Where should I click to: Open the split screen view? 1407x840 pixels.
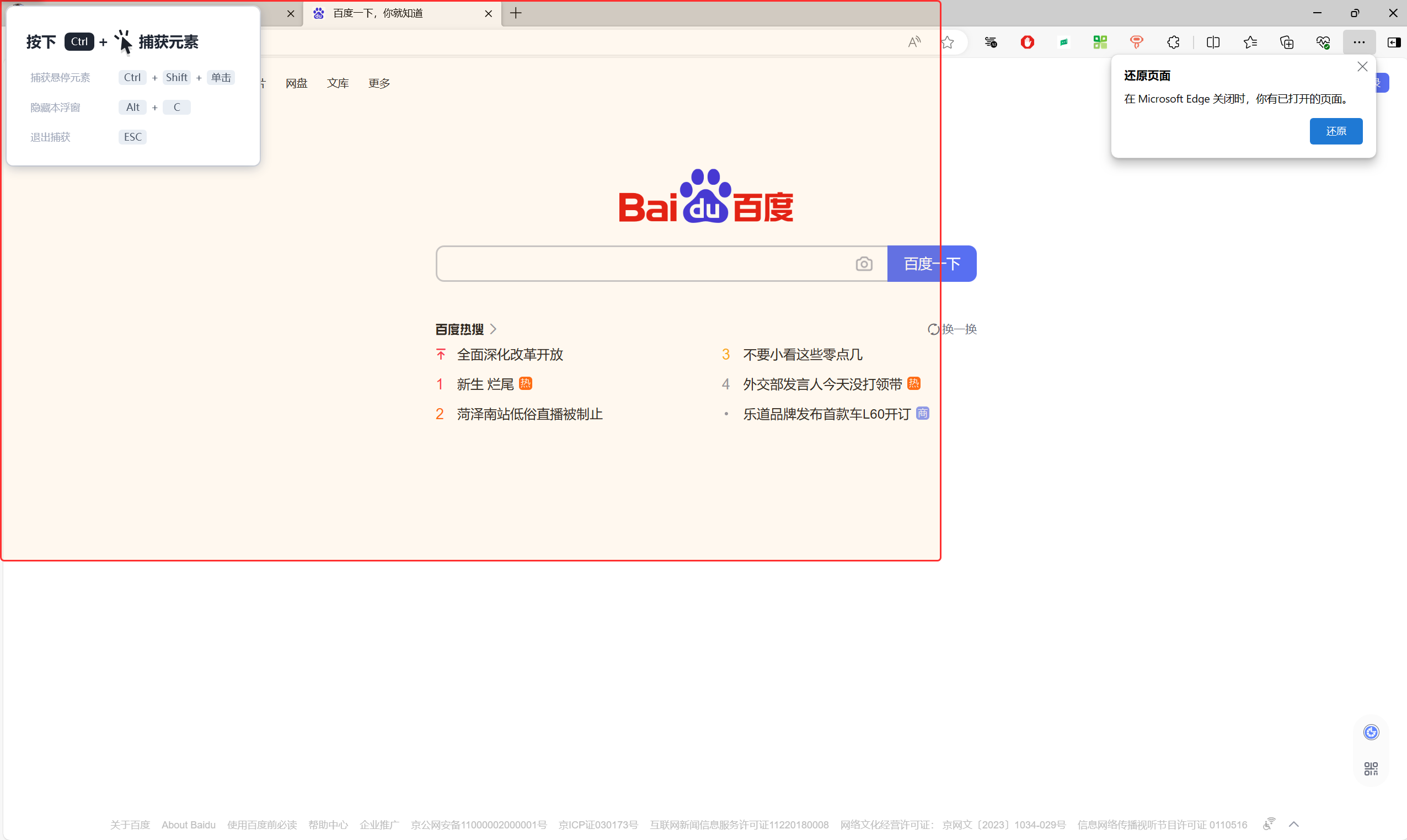click(1212, 42)
